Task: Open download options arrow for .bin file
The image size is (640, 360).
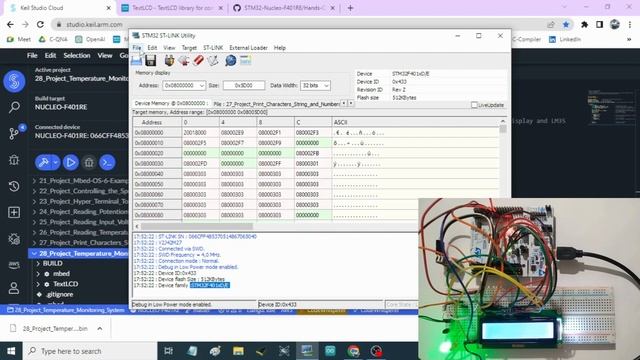Action: point(100,329)
